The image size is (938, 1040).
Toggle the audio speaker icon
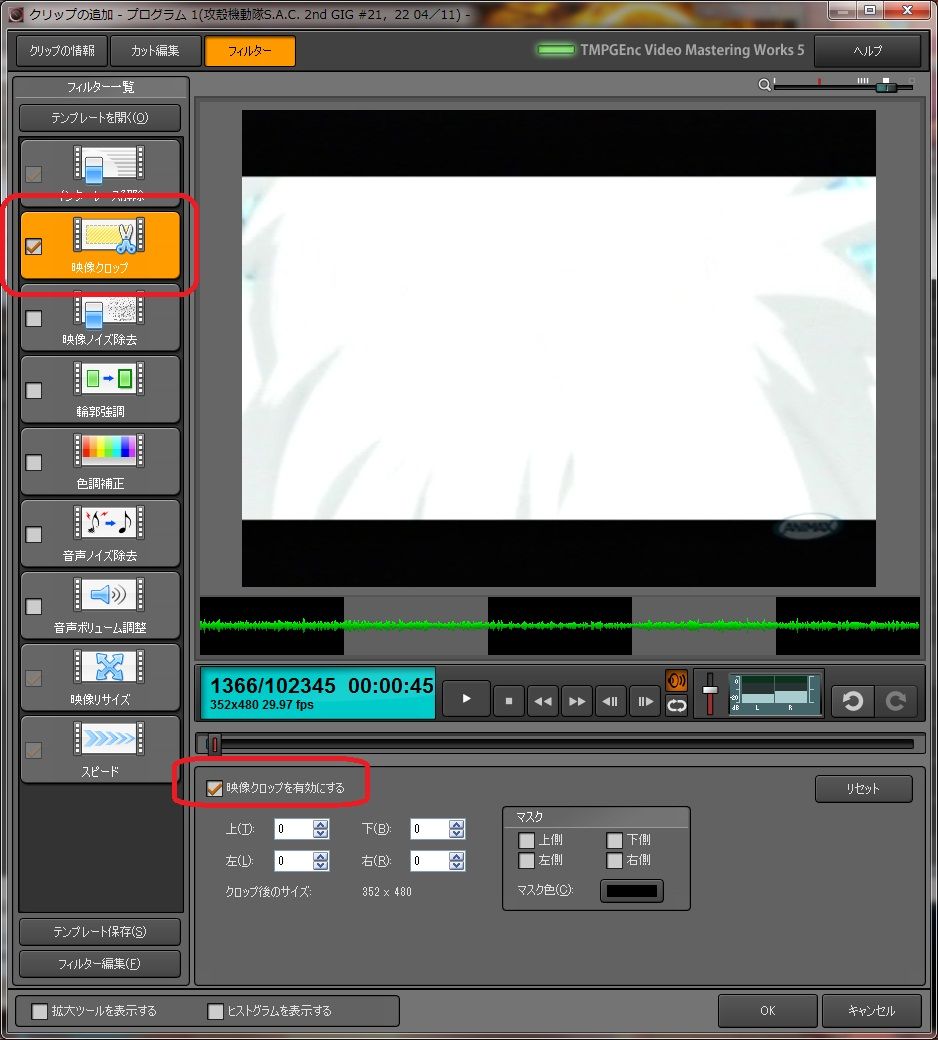click(677, 681)
